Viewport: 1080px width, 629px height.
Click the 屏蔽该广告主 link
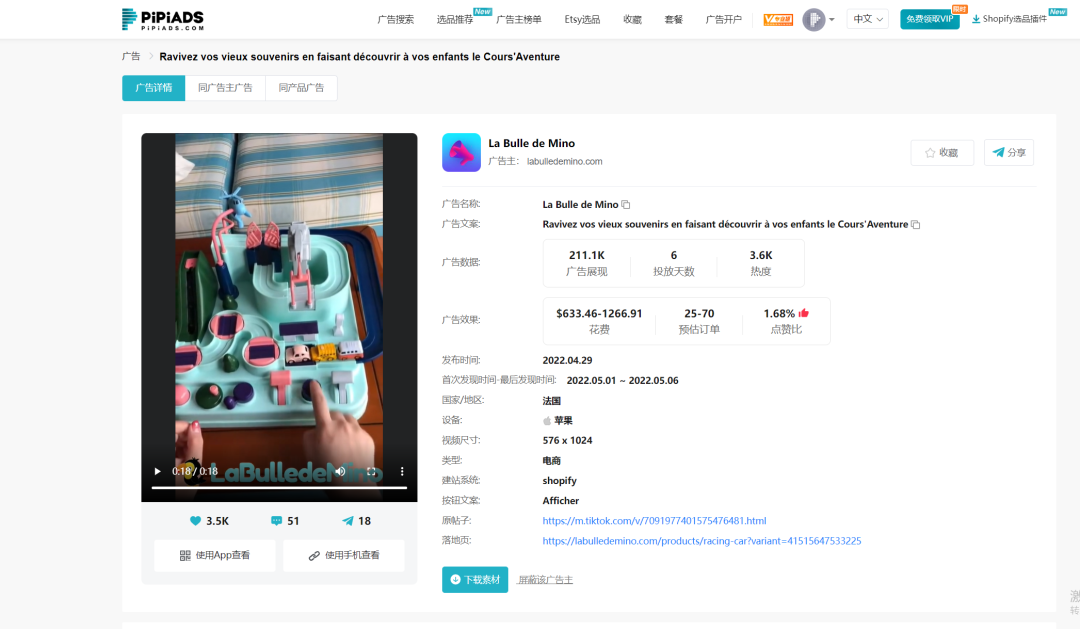pyautogui.click(x=546, y=579)
